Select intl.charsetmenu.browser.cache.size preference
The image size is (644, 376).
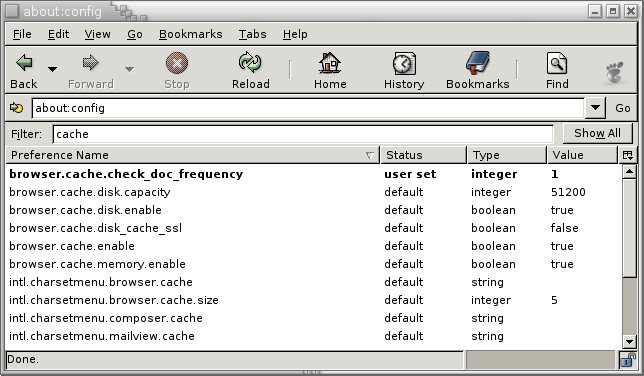[x=114, y=300]
